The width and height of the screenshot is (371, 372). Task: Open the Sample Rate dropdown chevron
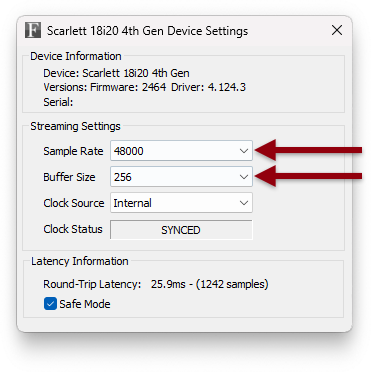click(244, 151)
